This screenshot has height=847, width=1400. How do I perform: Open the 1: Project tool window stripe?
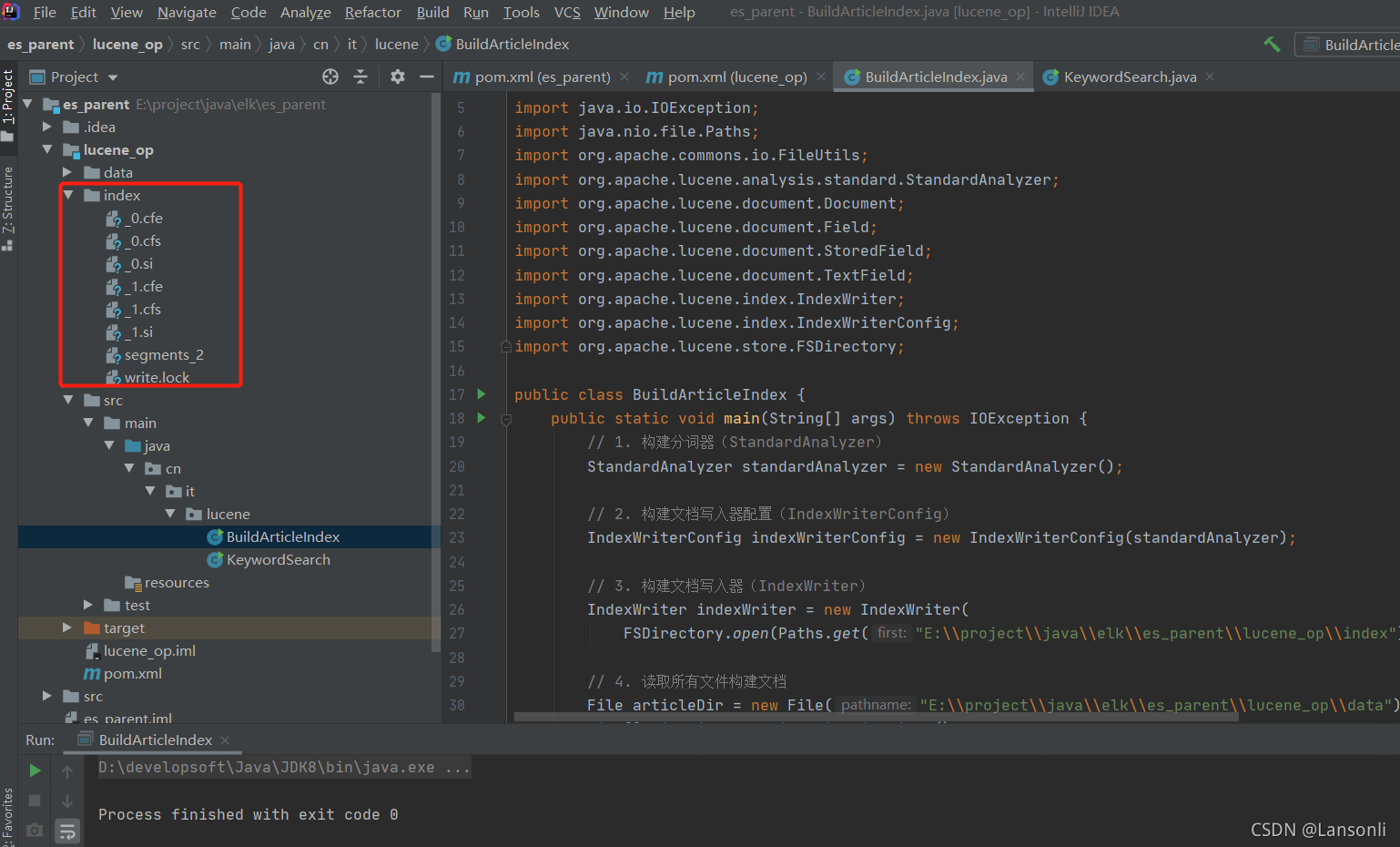8,104
